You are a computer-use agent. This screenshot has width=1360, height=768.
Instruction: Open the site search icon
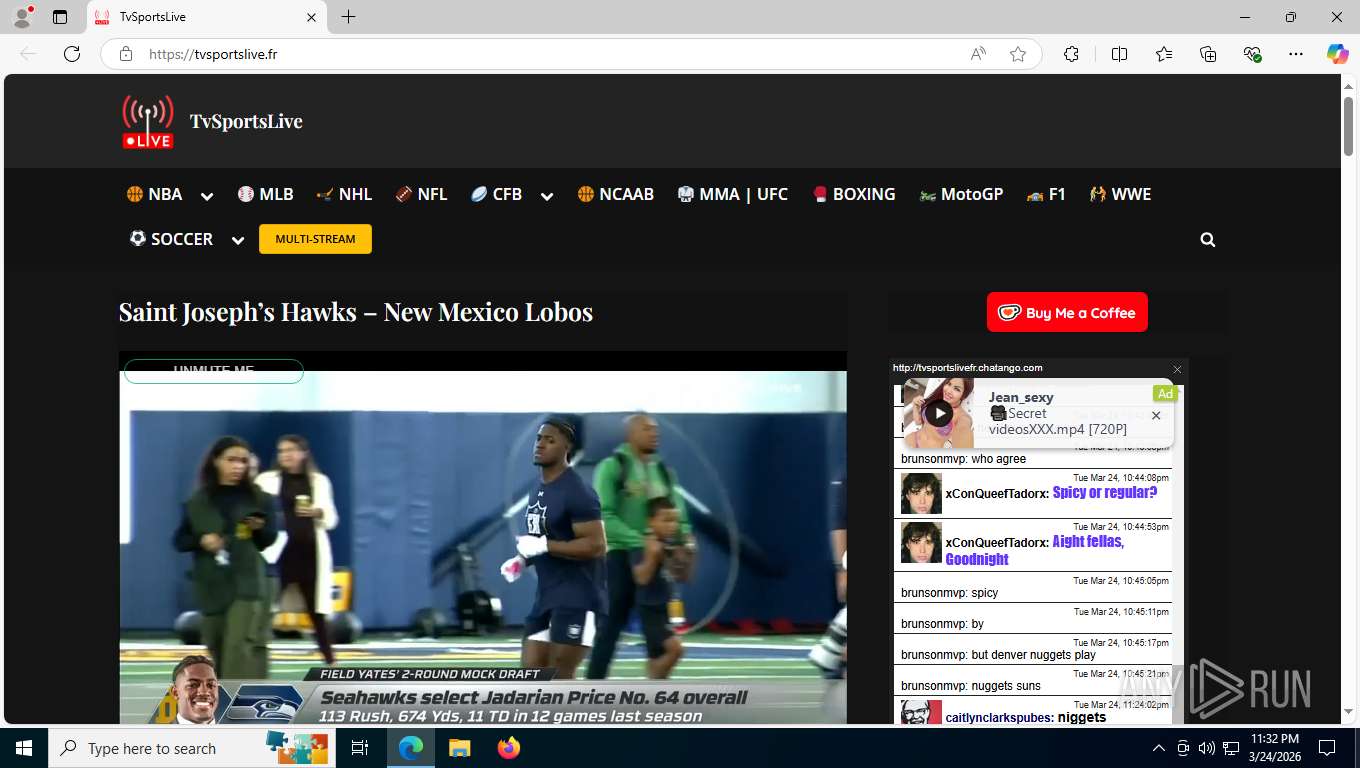tap(1208, 240)
